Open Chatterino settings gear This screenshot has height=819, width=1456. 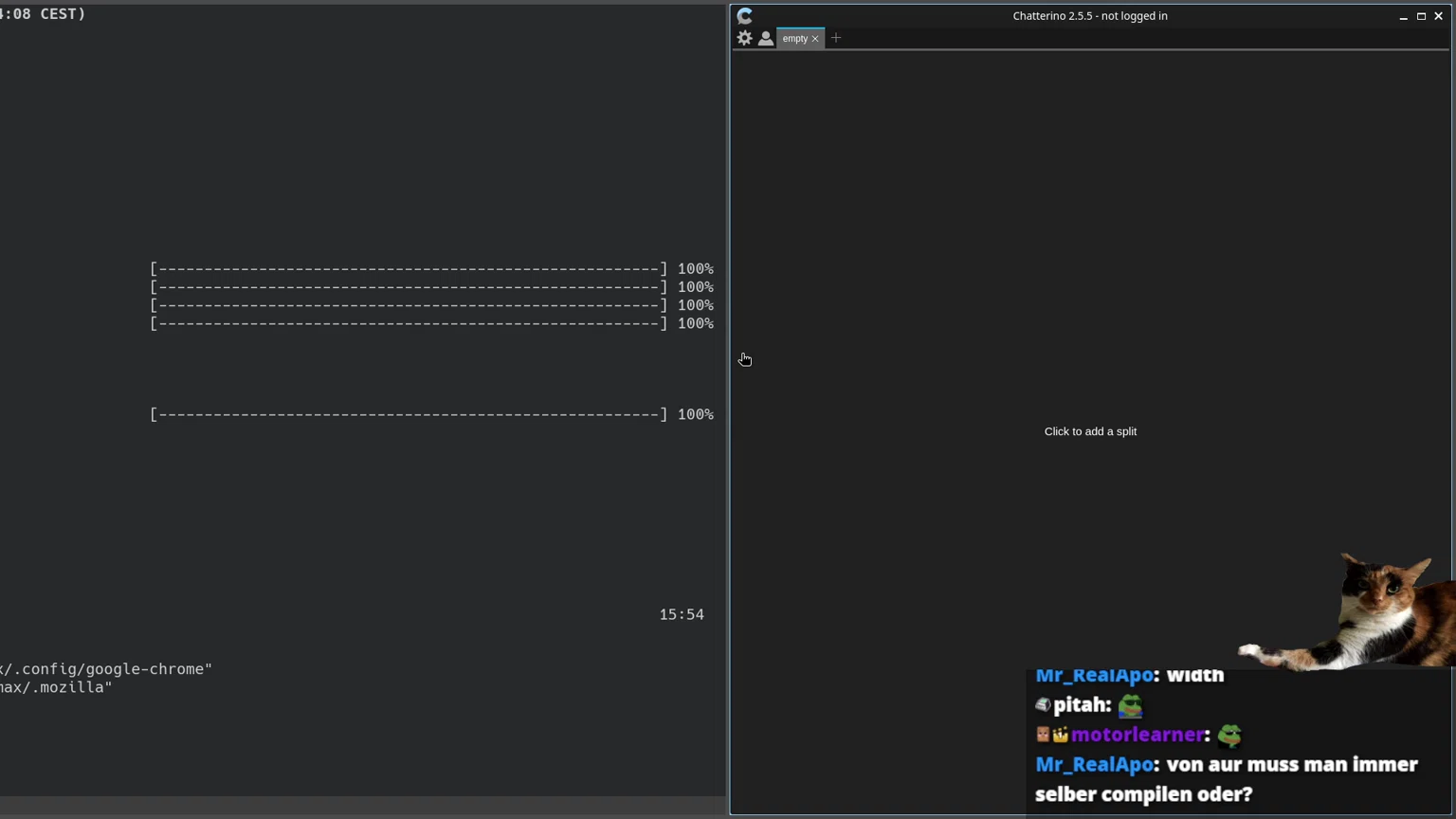pyautogui.click(x=745, y=38)
